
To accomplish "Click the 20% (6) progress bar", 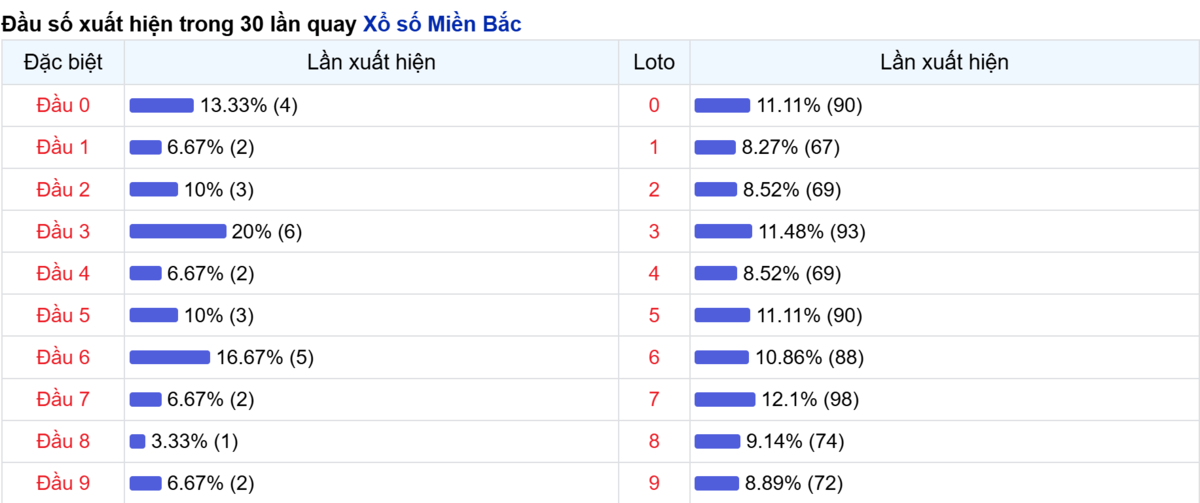I will [x=178, y=231].
